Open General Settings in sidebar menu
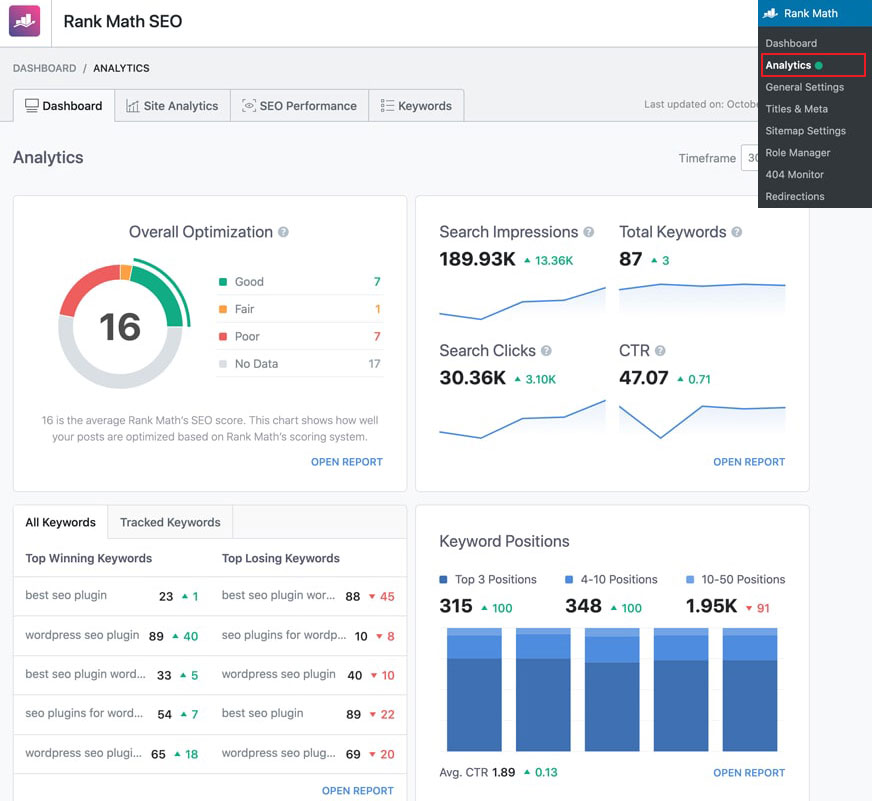 pyautogui.click(x=804, y=87)
